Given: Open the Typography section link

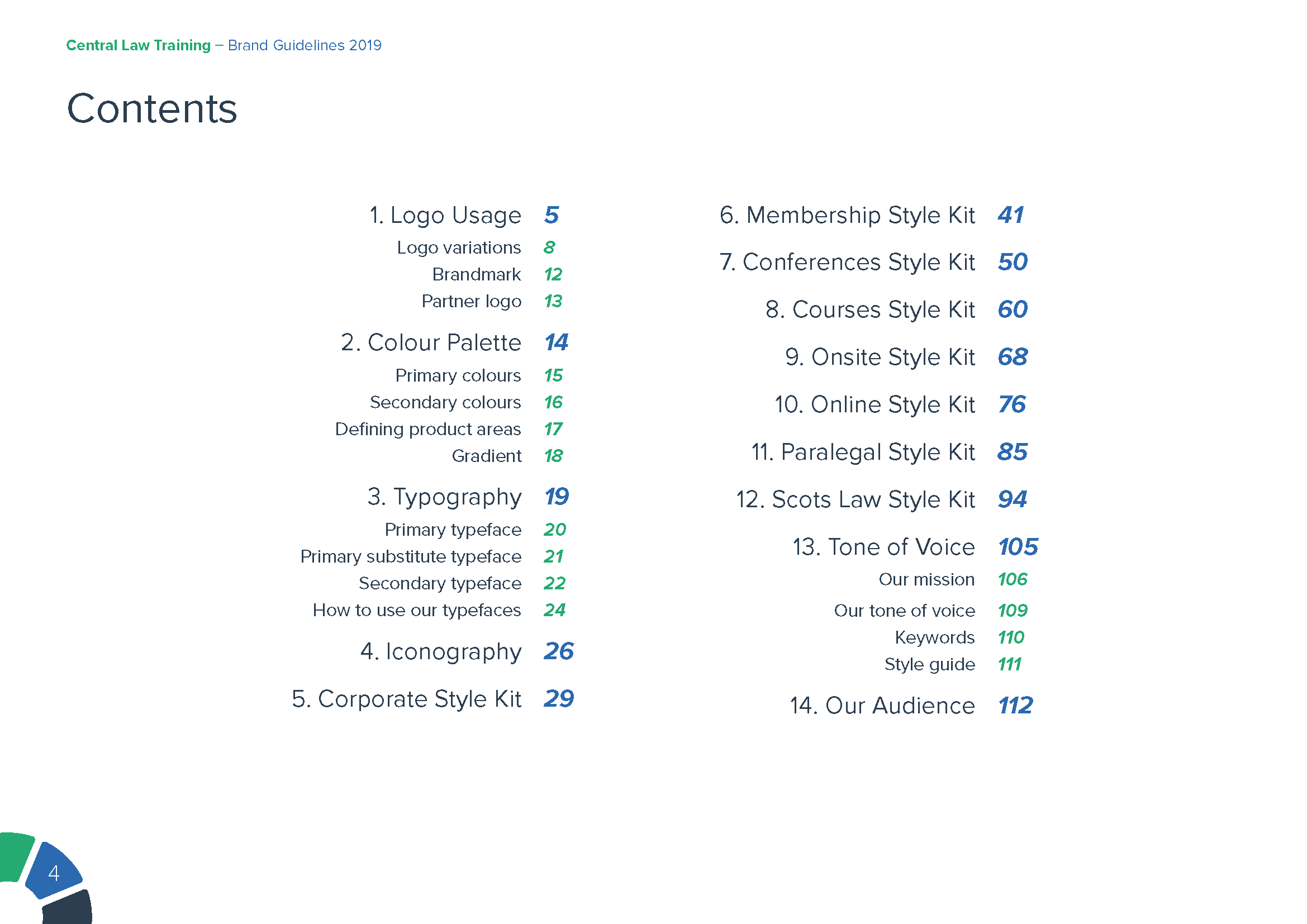Looking at the screenshot, I should click(444, 497).
